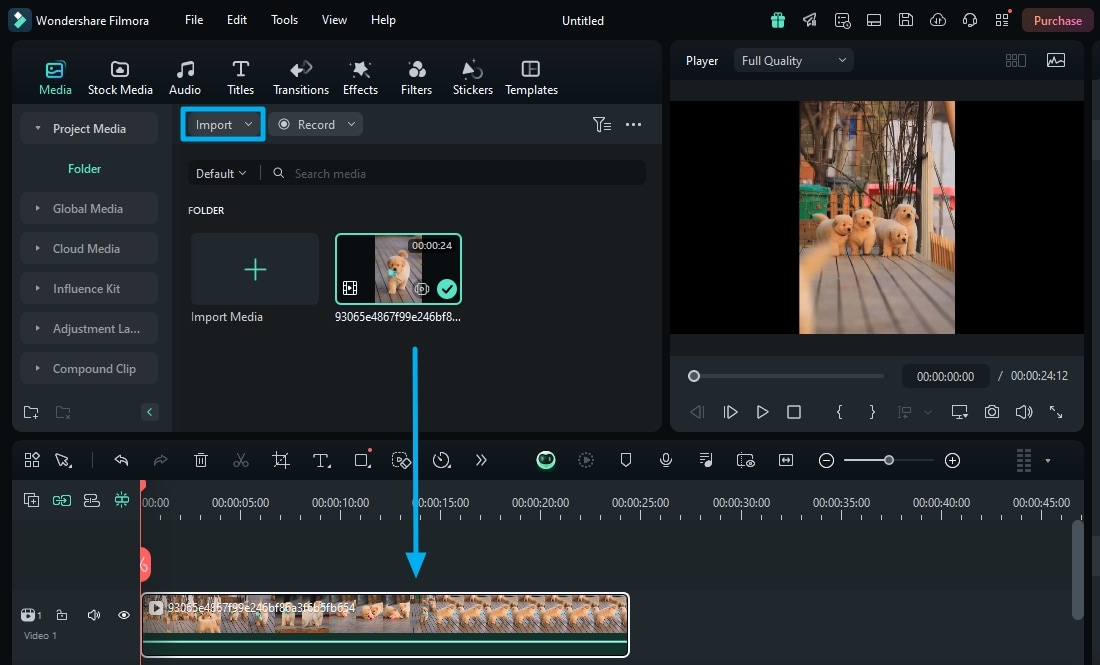Click the Text tool icon in timeline toolbar
The image size is (1100, 665).
321,460
